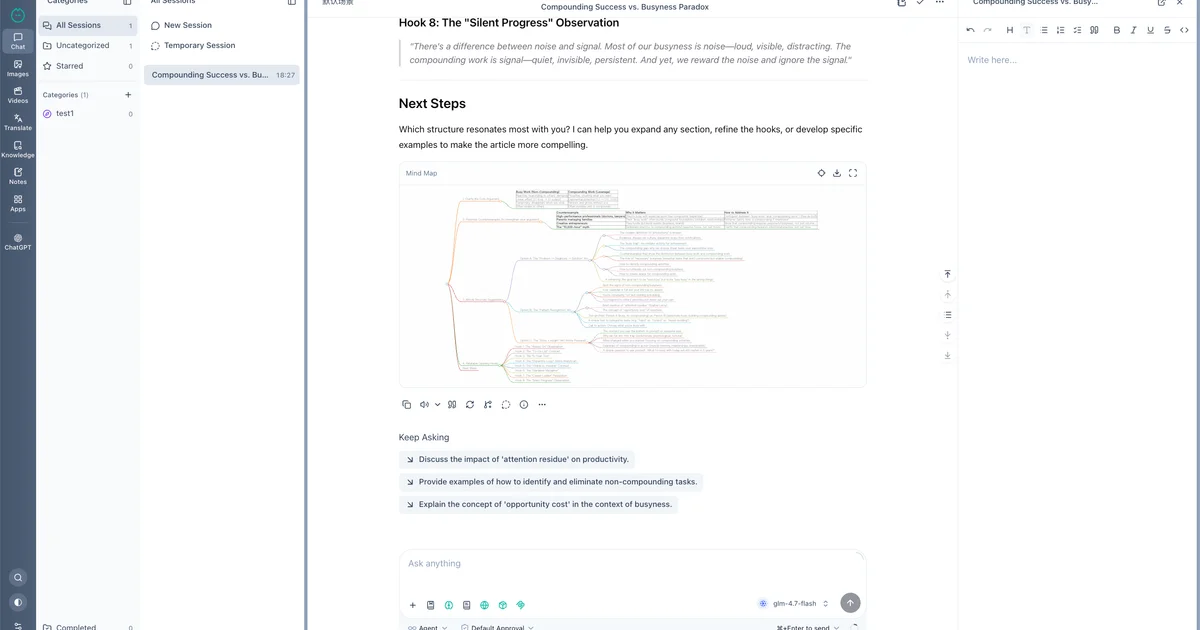Insert numbered list in notes editor
The image size is (1200, 630).
coord(1061,30)
